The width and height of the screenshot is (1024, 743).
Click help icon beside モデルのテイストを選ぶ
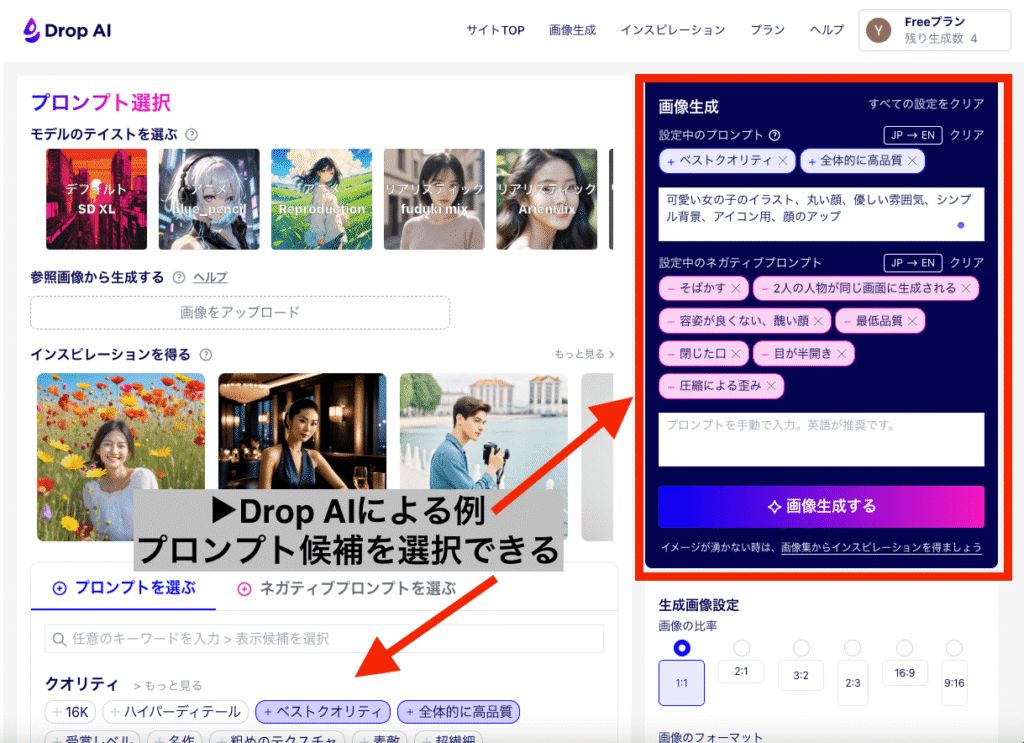(x=191, y=134)
